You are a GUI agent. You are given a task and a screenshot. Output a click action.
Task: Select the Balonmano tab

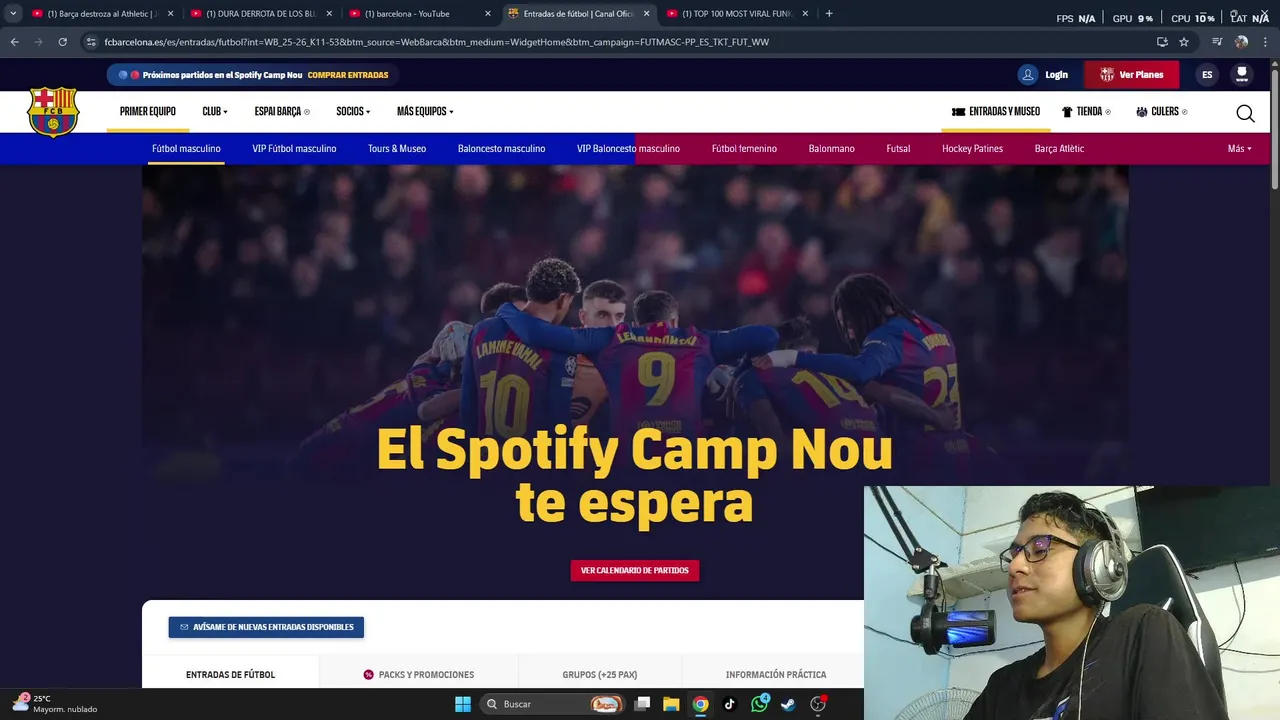pyautogui.click(x=831, y=149)
